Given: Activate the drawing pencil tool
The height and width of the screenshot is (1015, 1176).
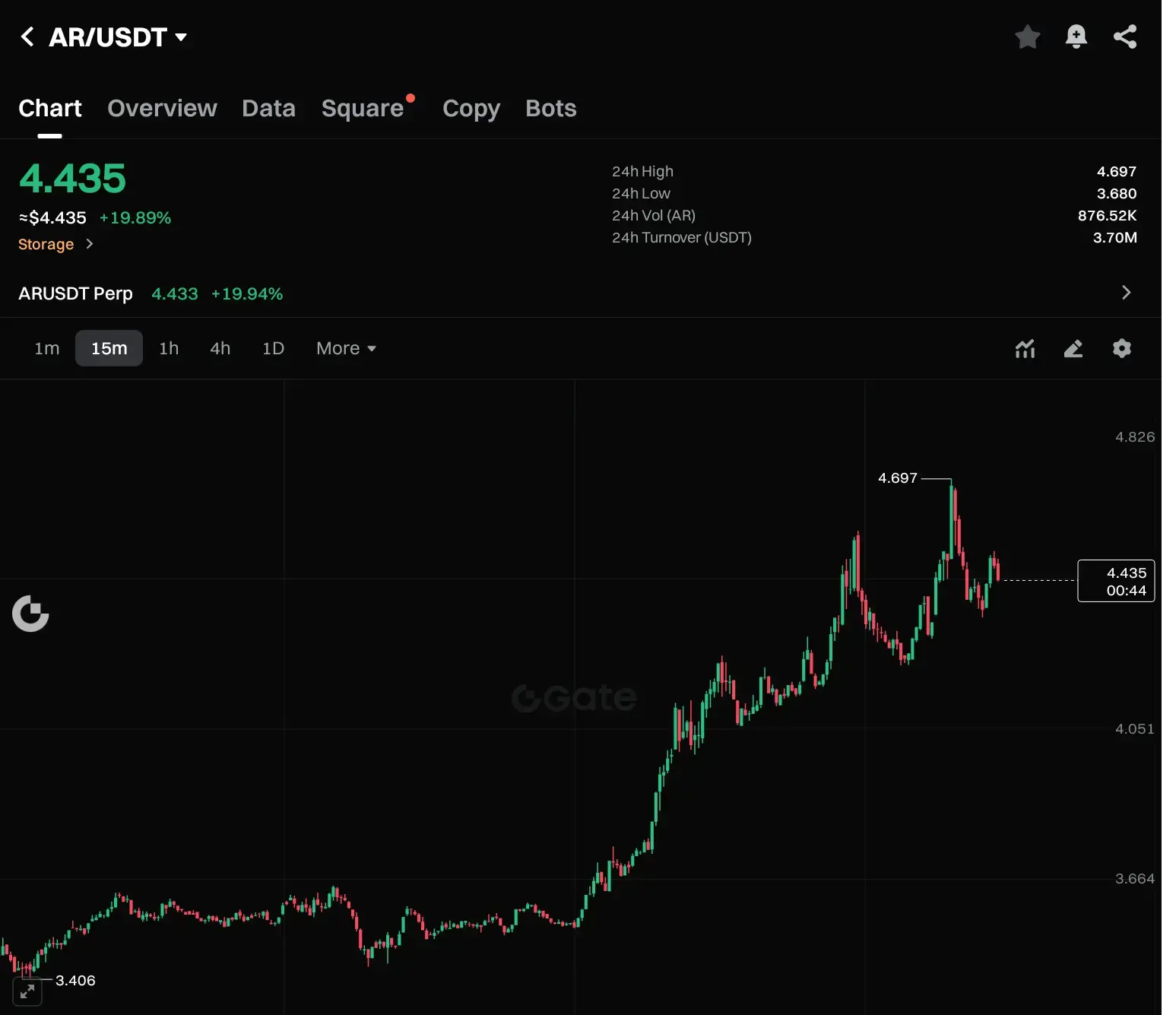Looking at the screenshot, I should click(1073, 348).
